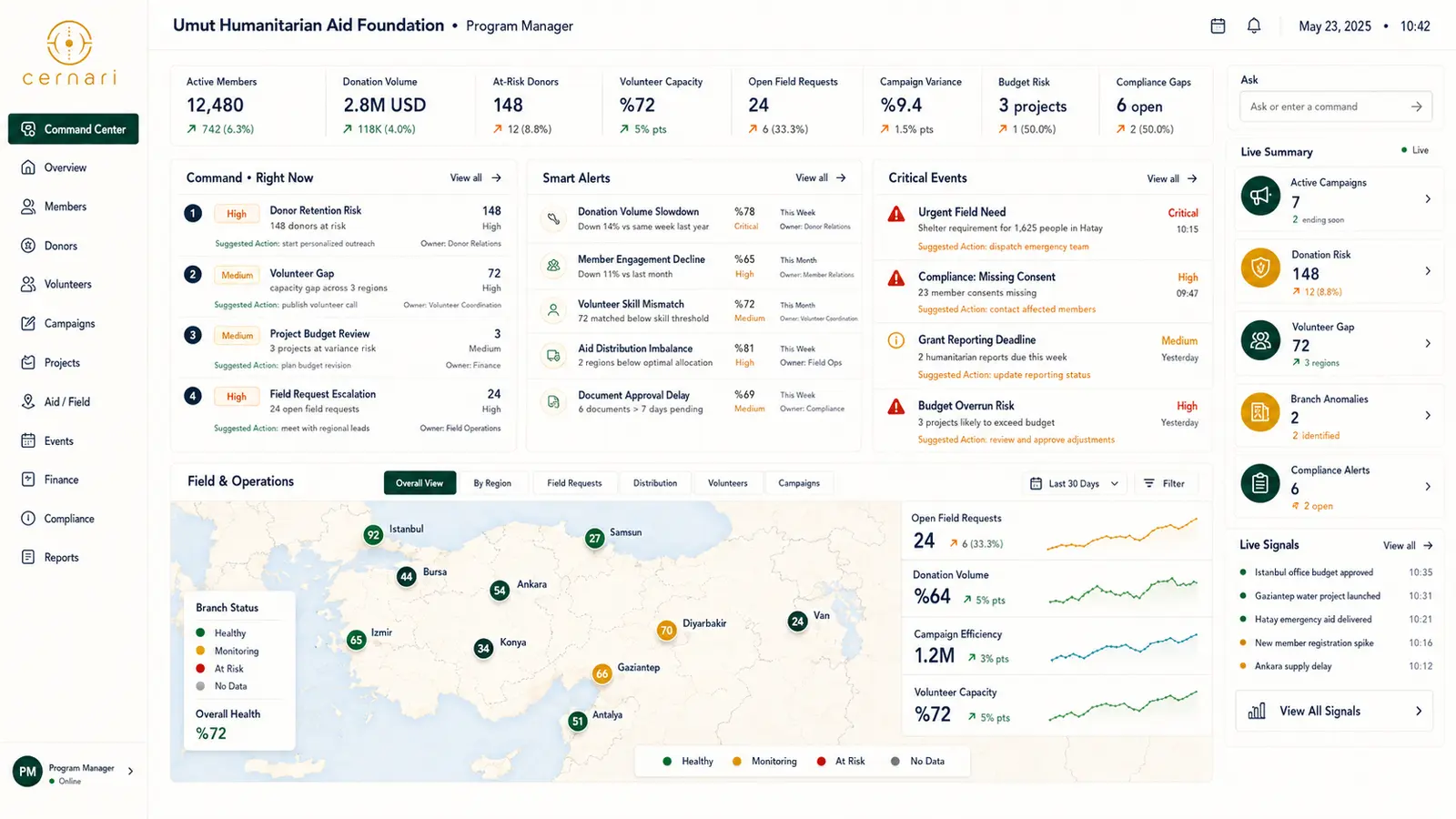Click the Donor Retention Risk title
Screen dimensions: 1456x819
click(x=316, y=210)
